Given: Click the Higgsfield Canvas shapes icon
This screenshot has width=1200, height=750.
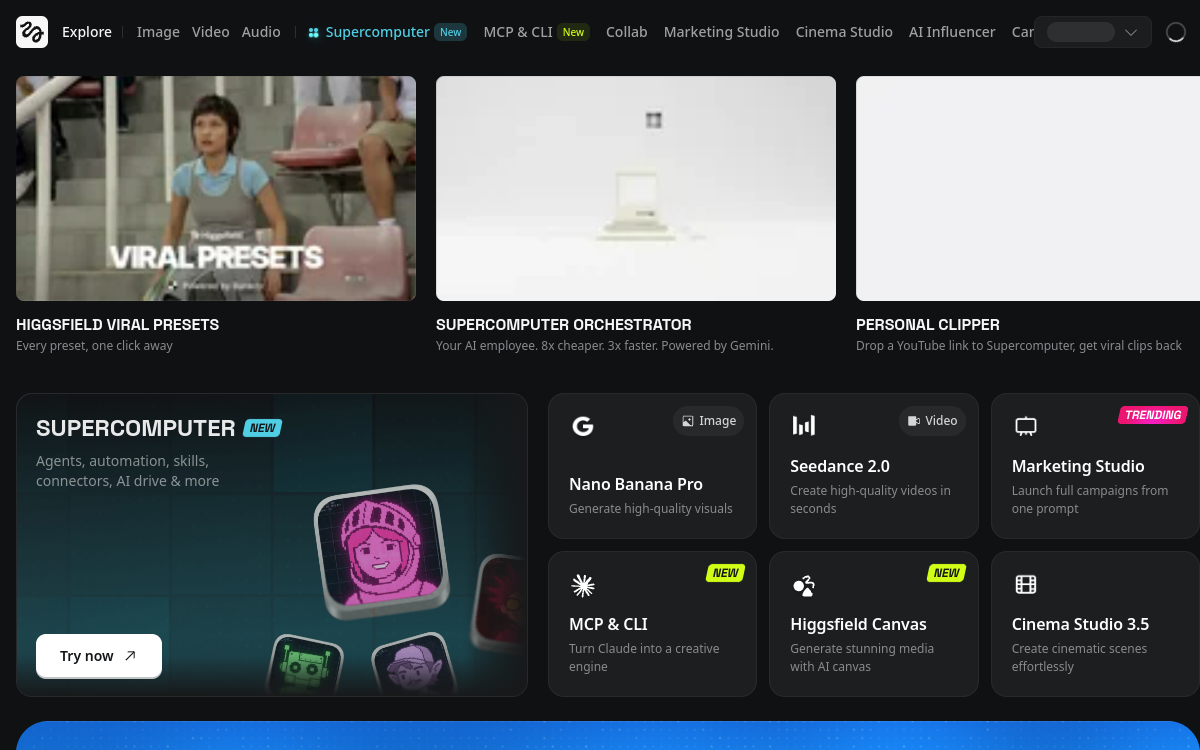Looking at the screenshot, I should coord(804,586).
